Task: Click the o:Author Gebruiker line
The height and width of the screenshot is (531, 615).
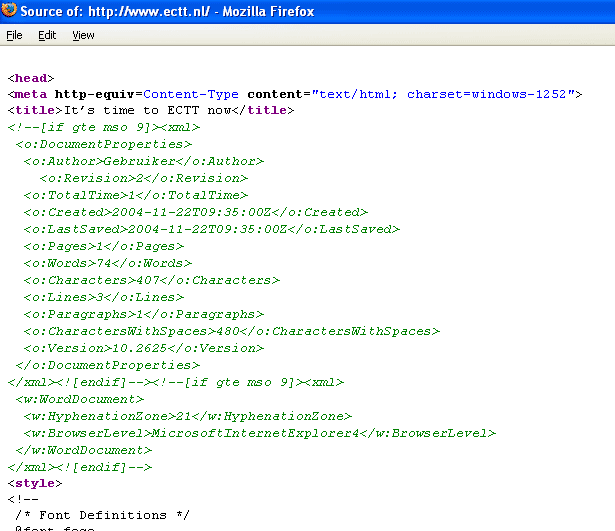Action: click(144, 161)
